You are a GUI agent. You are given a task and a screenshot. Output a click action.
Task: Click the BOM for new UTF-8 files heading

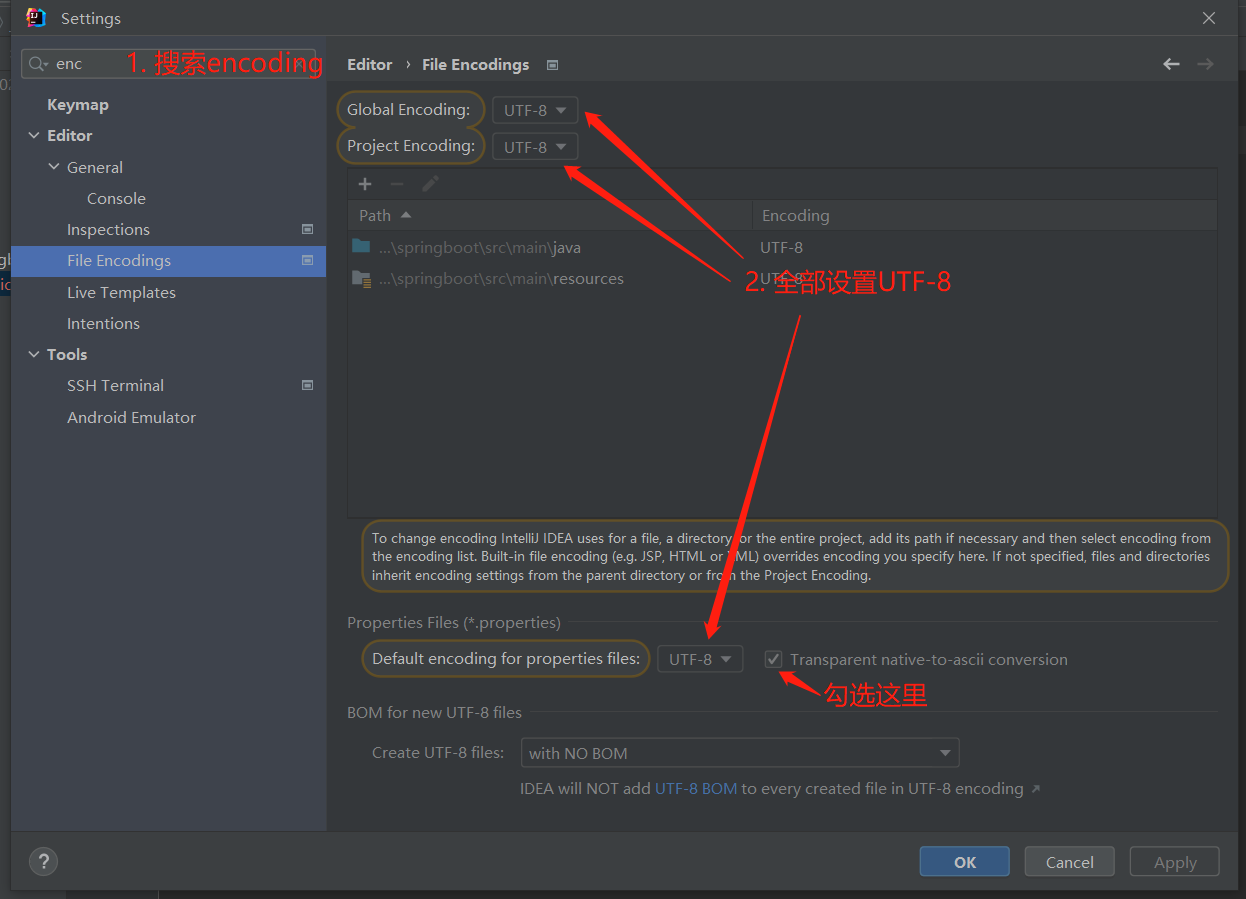point(434,713)
